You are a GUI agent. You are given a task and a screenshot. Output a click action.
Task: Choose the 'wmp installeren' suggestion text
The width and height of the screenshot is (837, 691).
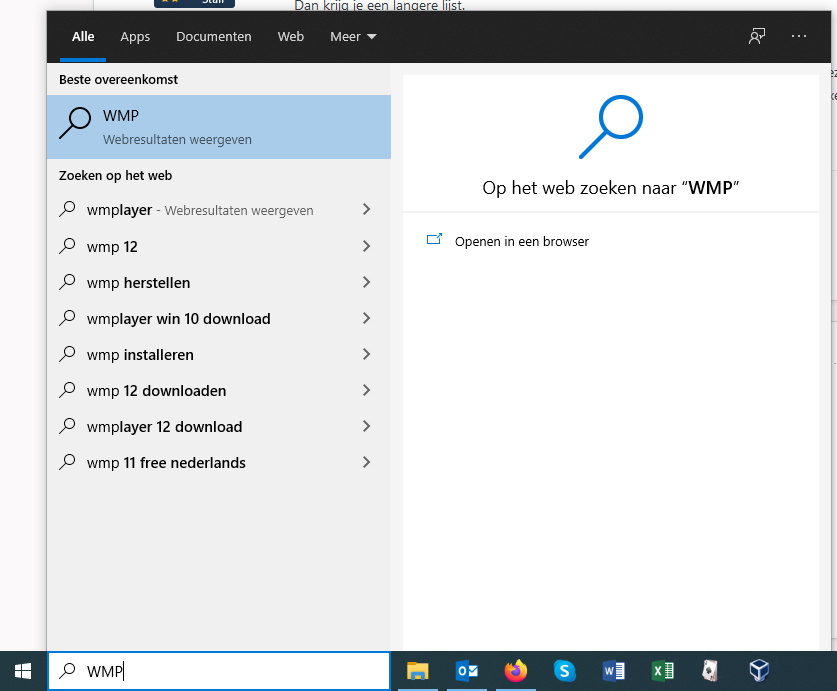[140, 355]
